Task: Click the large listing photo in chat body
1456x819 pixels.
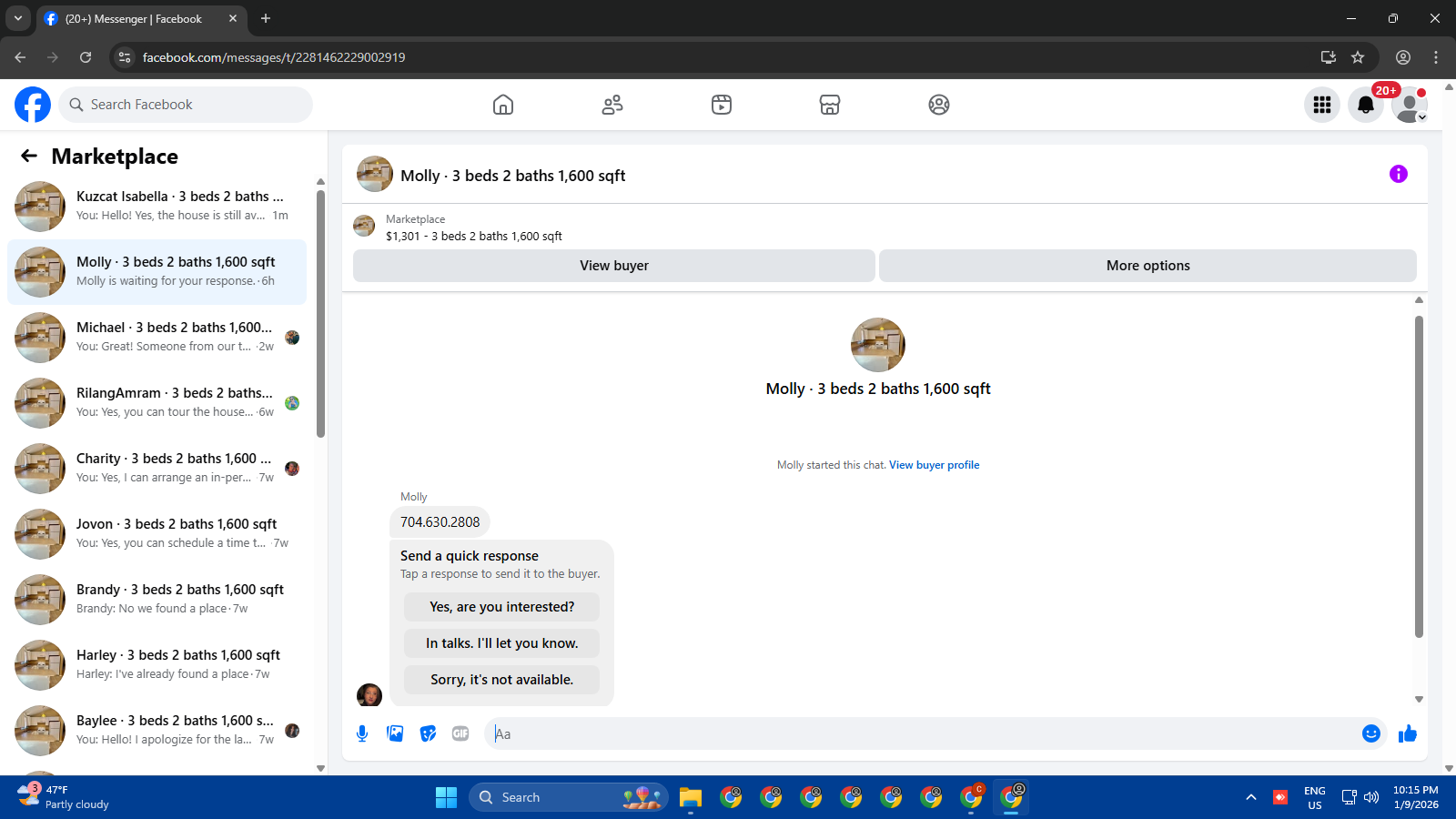Action: coord(878,345)
